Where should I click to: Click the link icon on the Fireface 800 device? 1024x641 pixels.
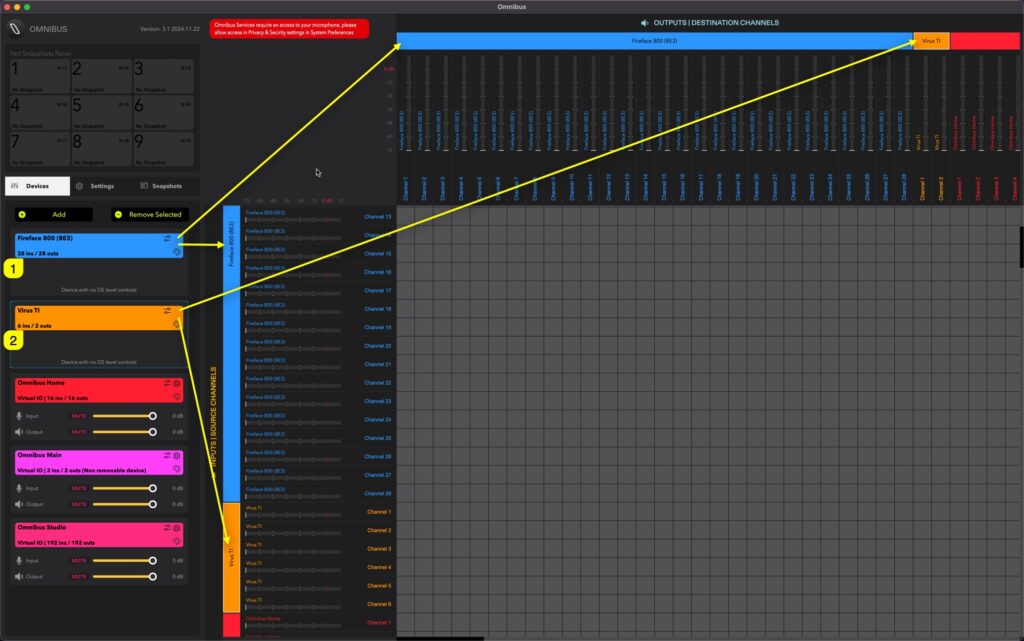click(177, 252)
